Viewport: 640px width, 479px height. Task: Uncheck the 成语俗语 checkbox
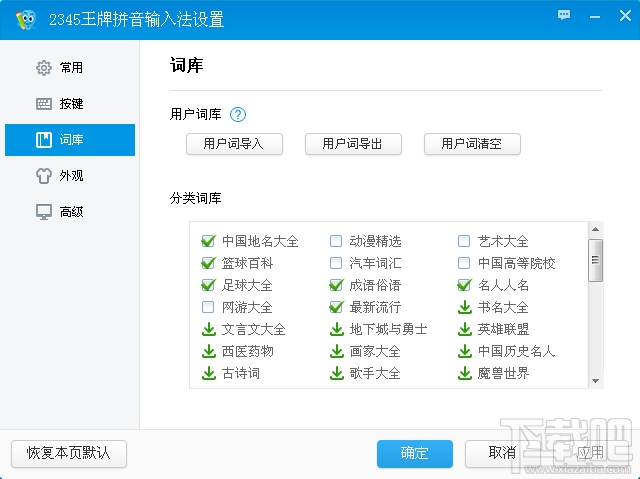pos(336,285)
